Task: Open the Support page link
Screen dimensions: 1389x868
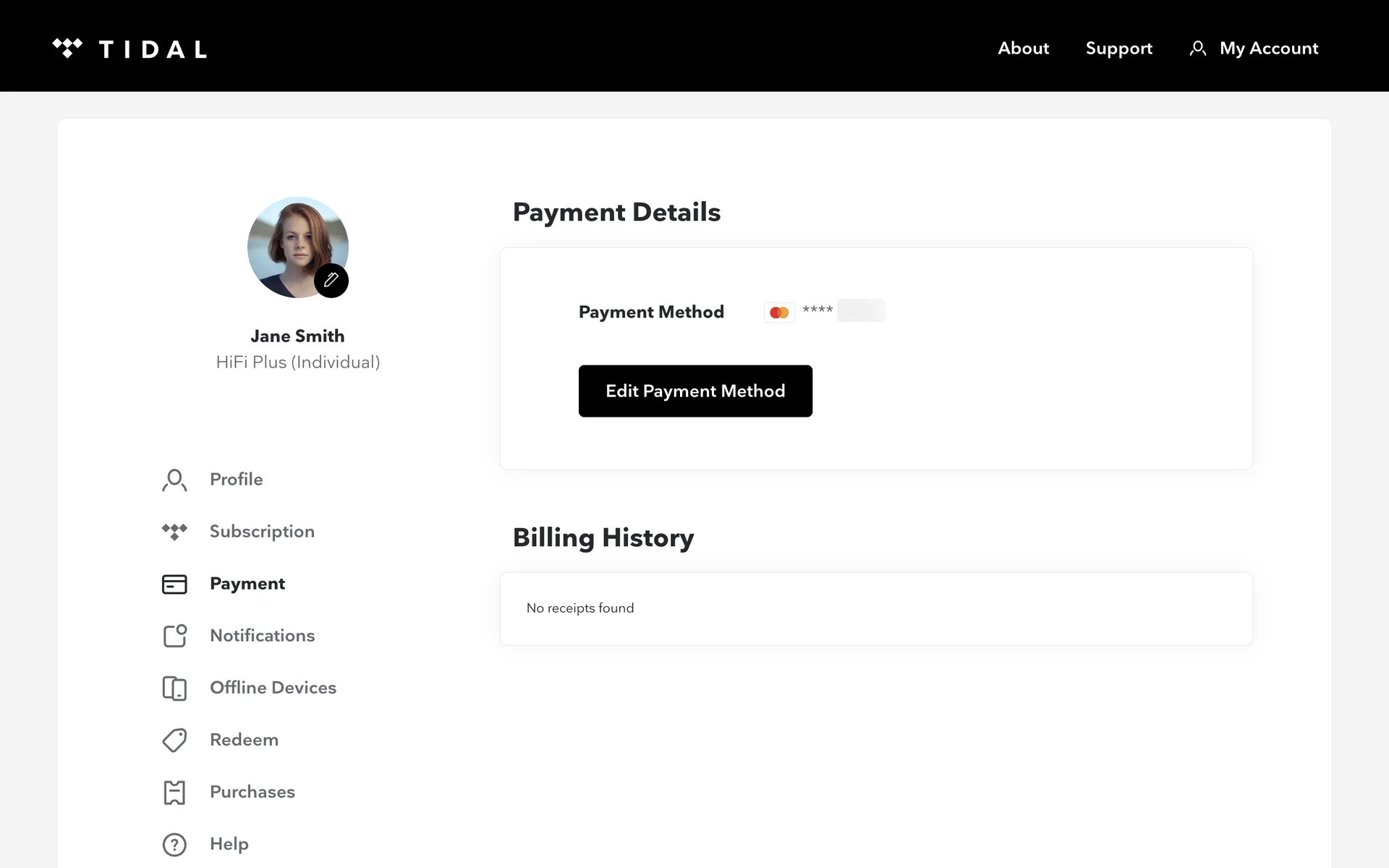Action: click(1118, 48)
